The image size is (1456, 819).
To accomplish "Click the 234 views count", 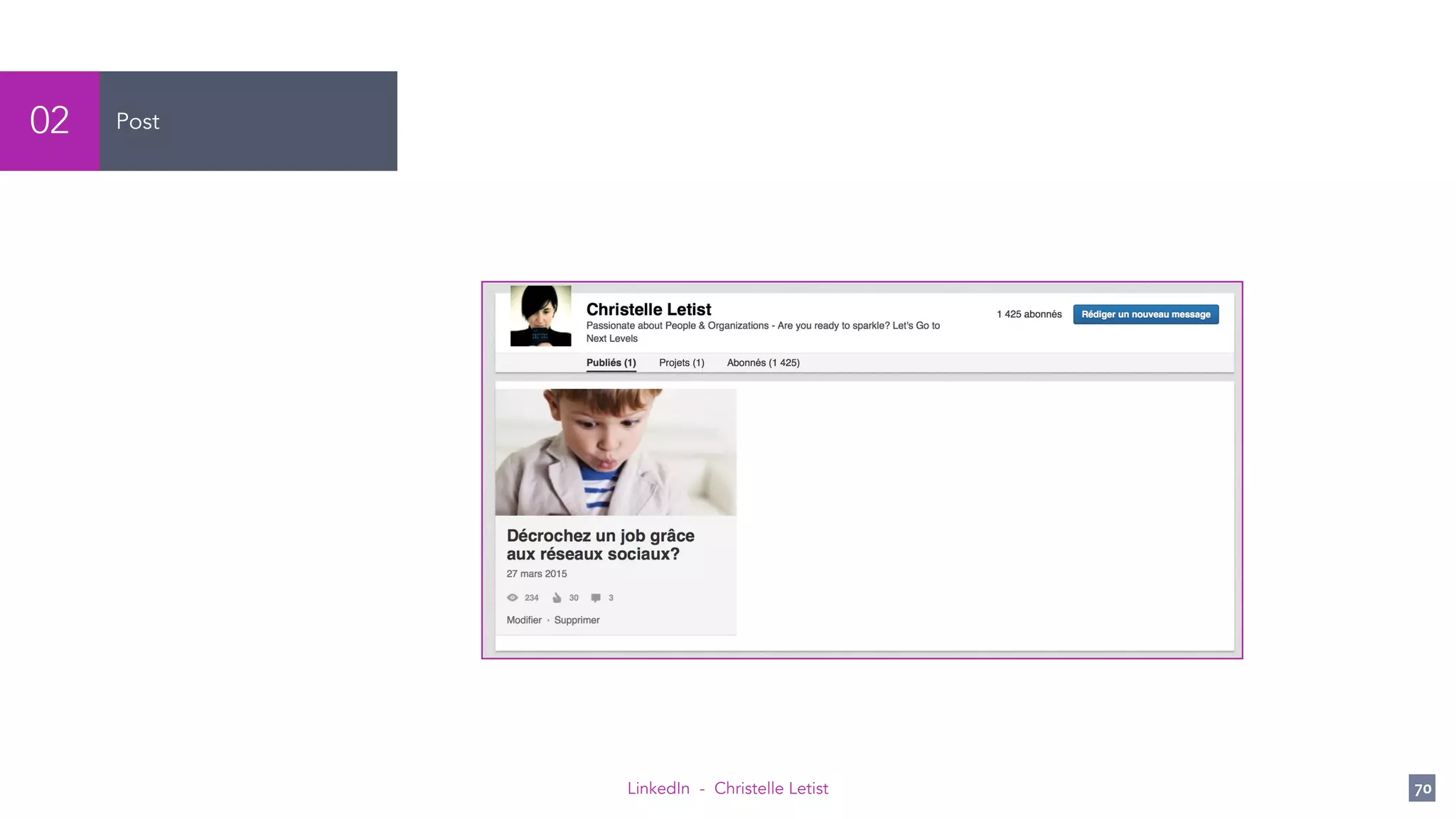I will point(532,598).
